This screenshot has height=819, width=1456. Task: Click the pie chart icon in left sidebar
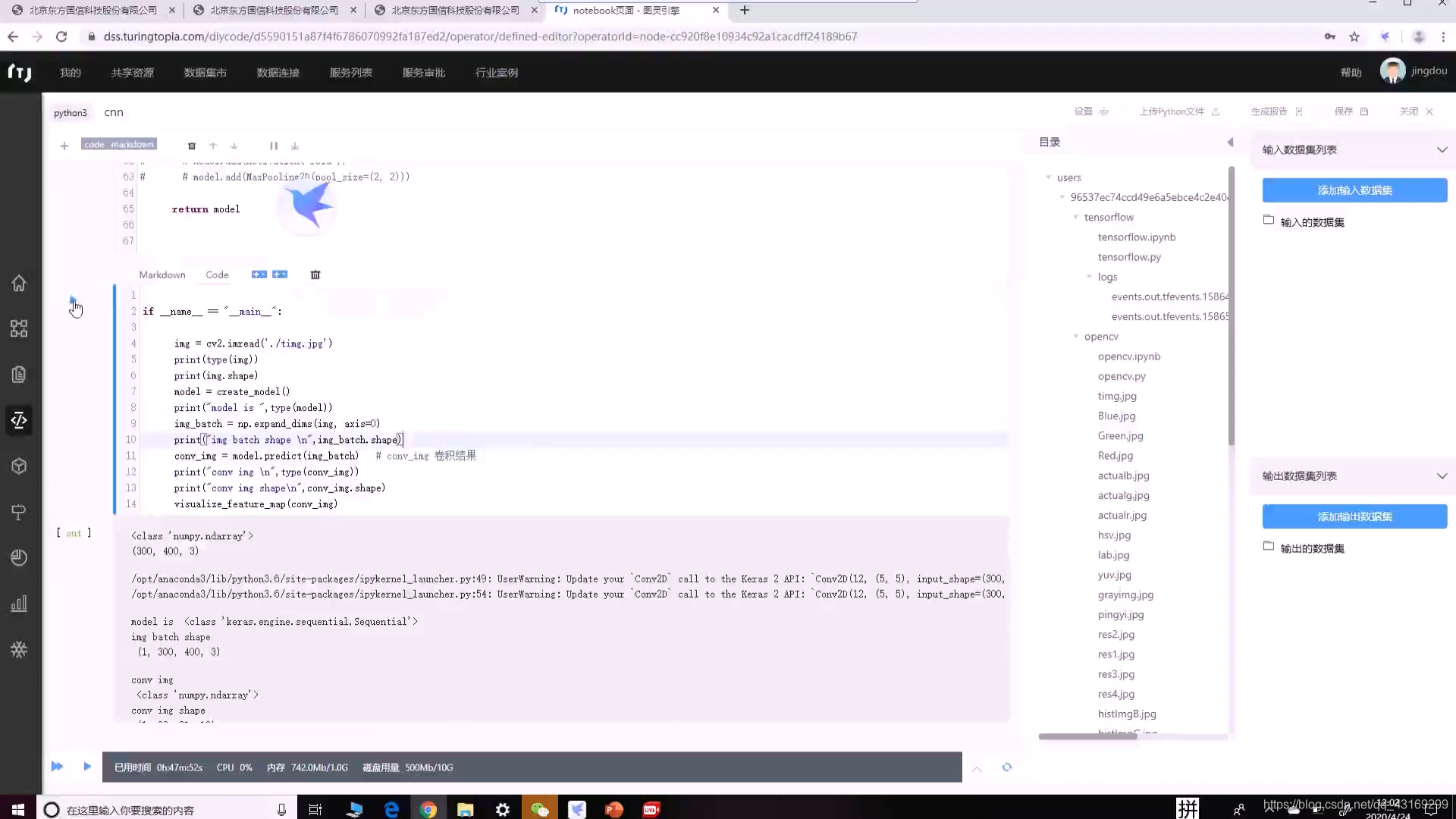(x=19, y=557)
